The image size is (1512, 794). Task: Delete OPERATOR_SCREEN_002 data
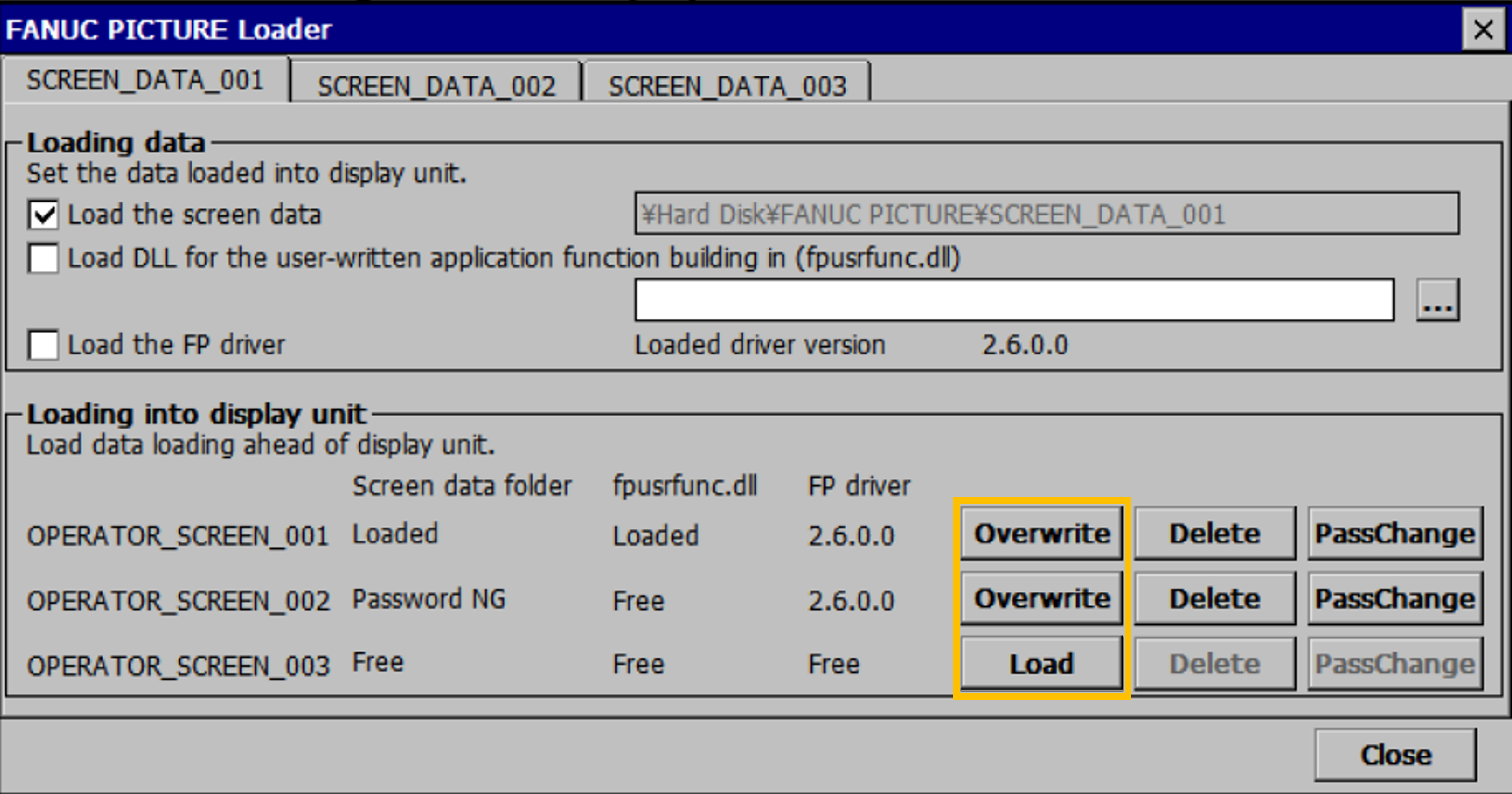coord(1215,599)
